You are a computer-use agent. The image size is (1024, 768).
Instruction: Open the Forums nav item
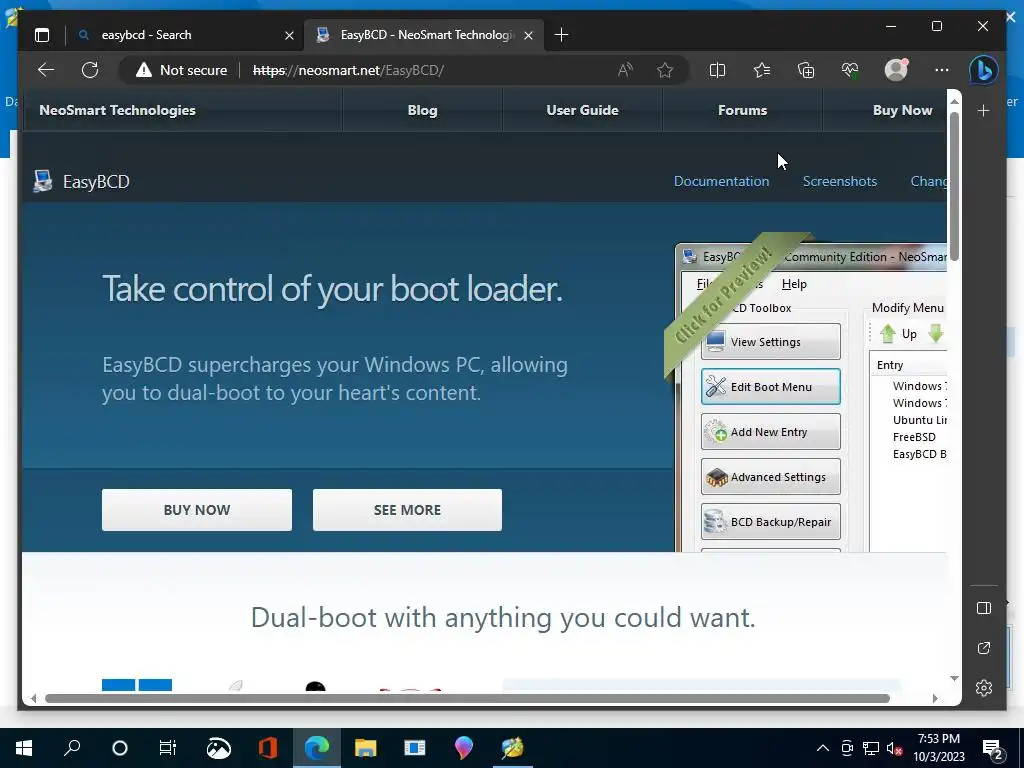(x=743, y=110)
